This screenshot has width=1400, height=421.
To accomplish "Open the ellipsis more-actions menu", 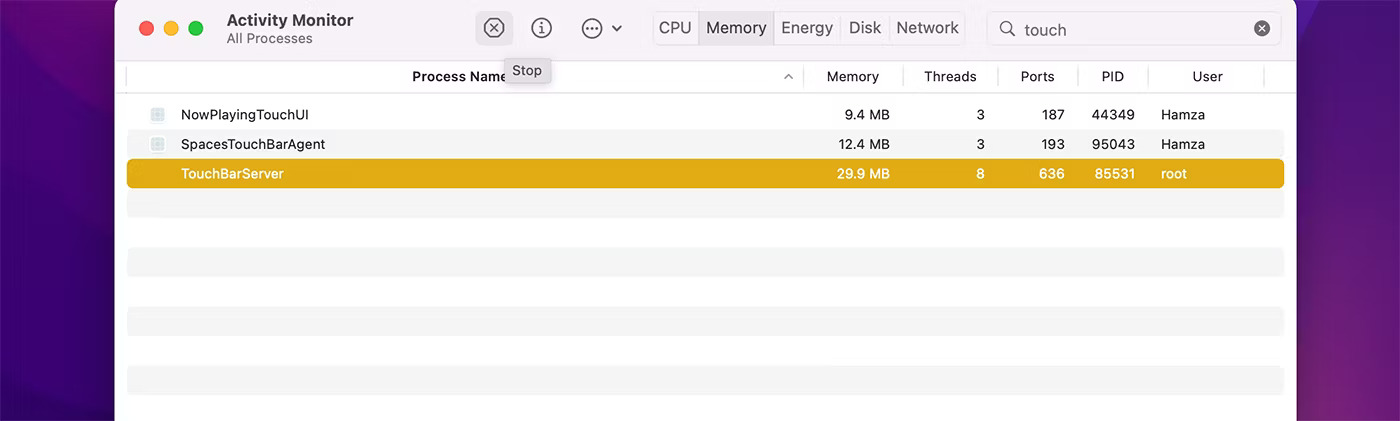I will pyautogui.click(x=602, y=28).
